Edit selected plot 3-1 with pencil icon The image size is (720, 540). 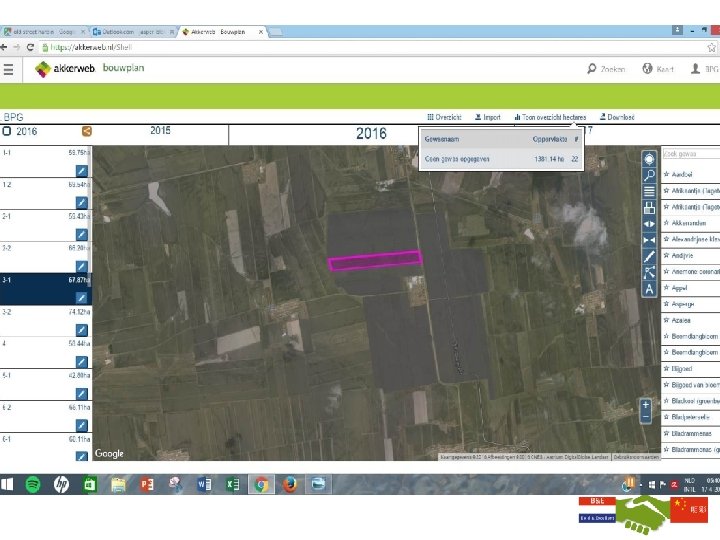[x=81, y=298]
